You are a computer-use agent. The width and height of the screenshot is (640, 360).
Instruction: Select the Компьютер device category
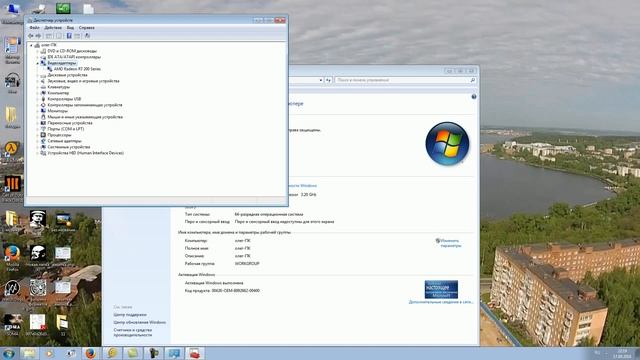[x=58, y=93]
